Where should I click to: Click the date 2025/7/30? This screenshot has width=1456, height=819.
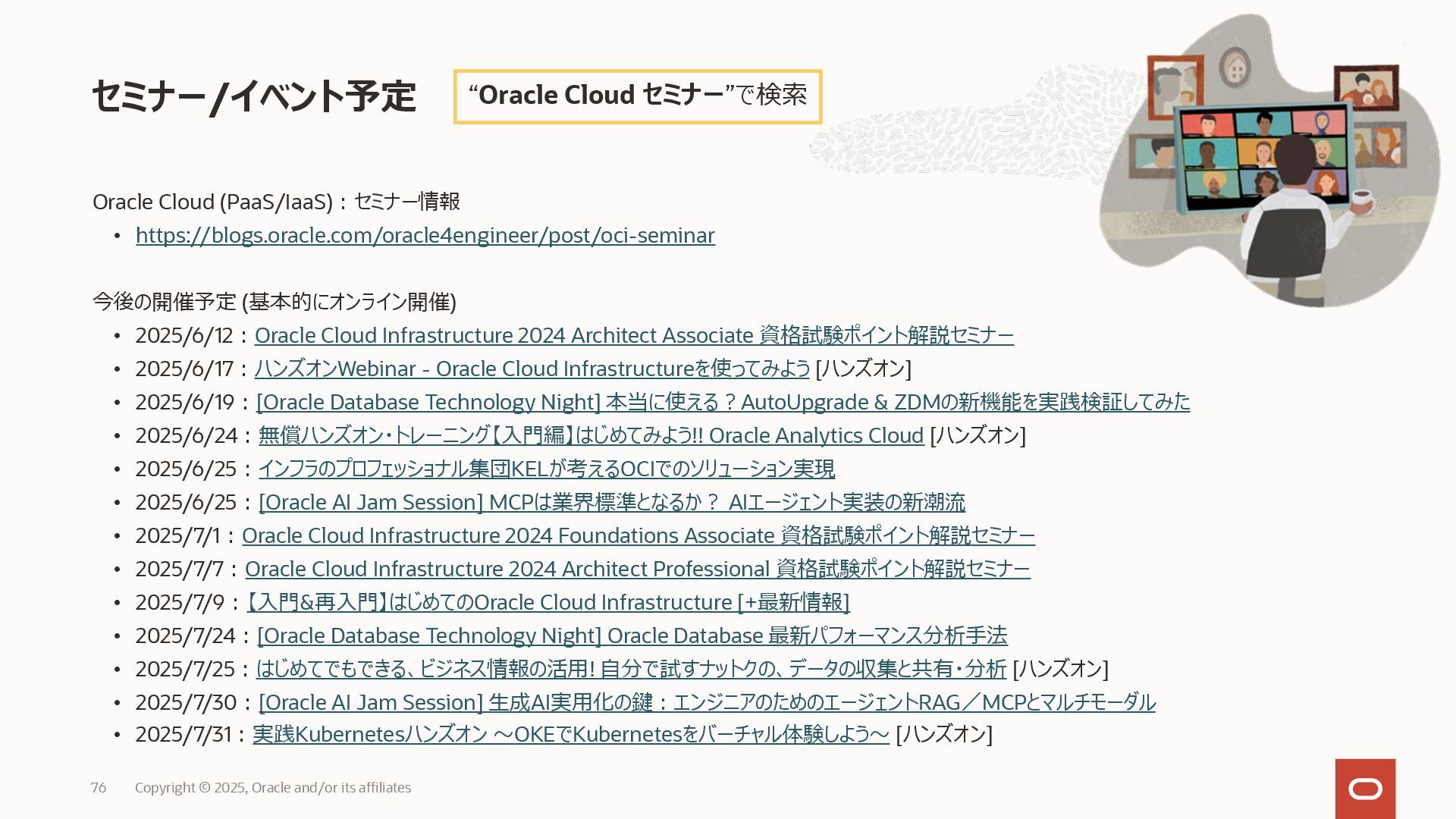186,702
